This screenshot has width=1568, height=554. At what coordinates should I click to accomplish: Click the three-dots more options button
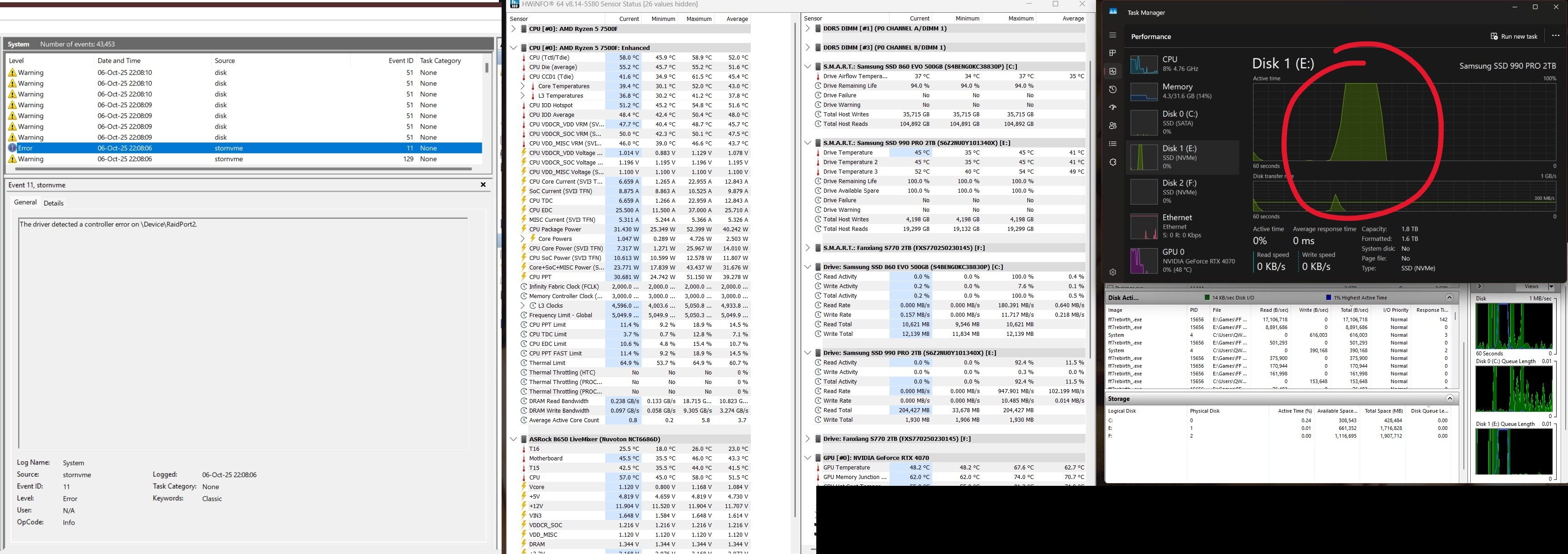coord(1555,36)
